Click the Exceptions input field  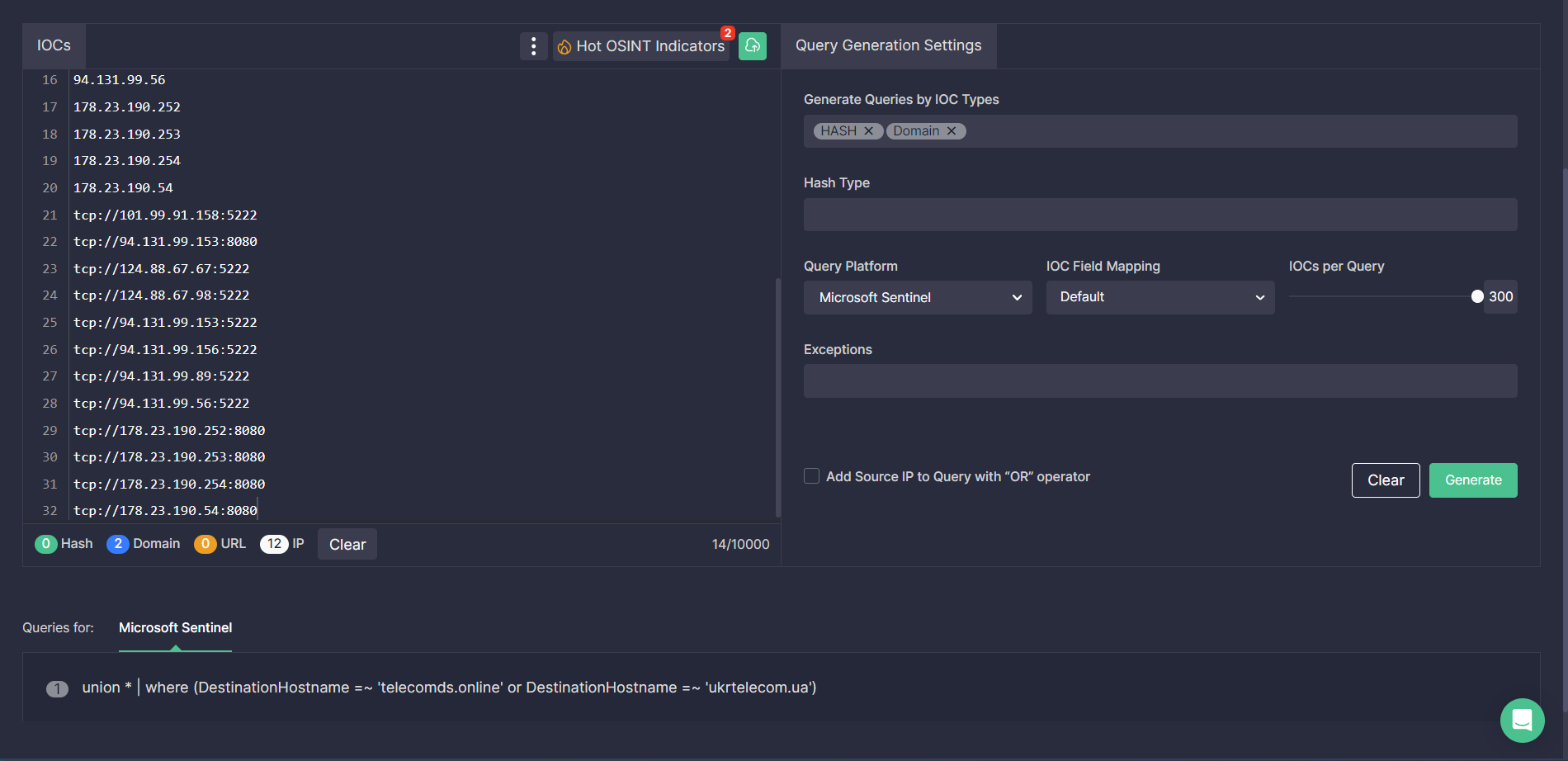[1160, 381]
